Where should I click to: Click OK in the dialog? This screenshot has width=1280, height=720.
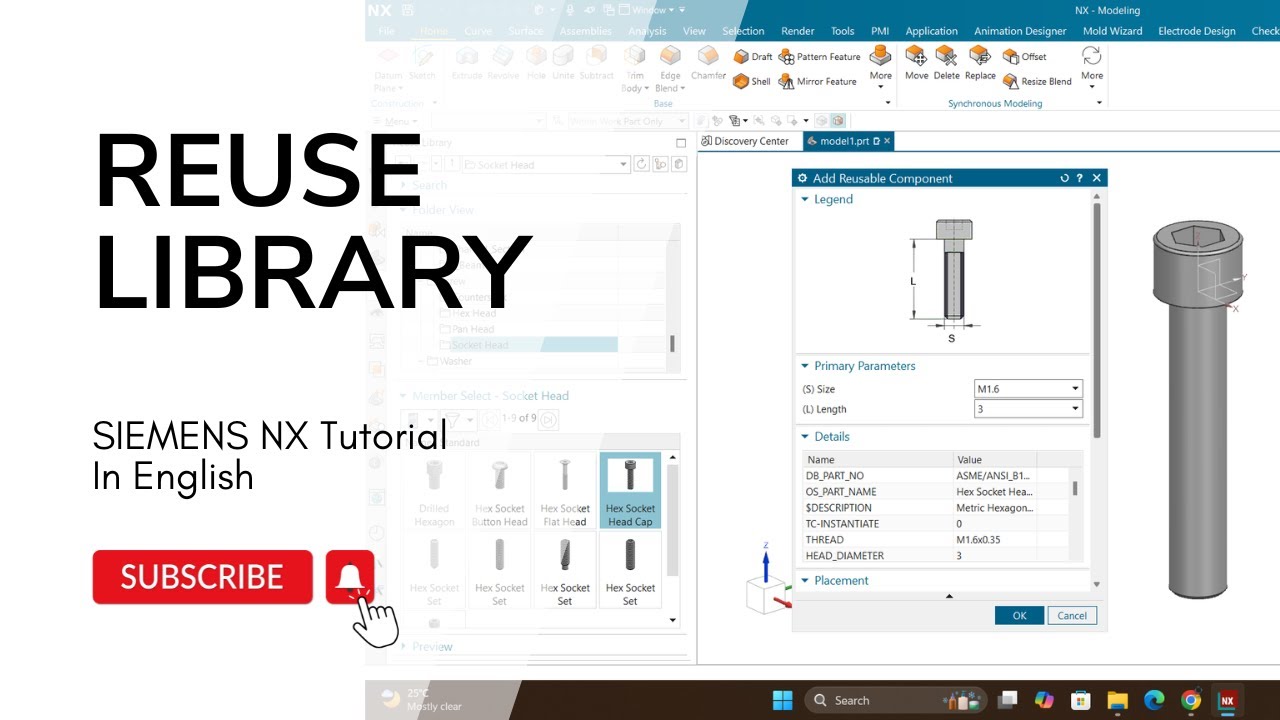pyautogui.click(x=1019, y=616)
